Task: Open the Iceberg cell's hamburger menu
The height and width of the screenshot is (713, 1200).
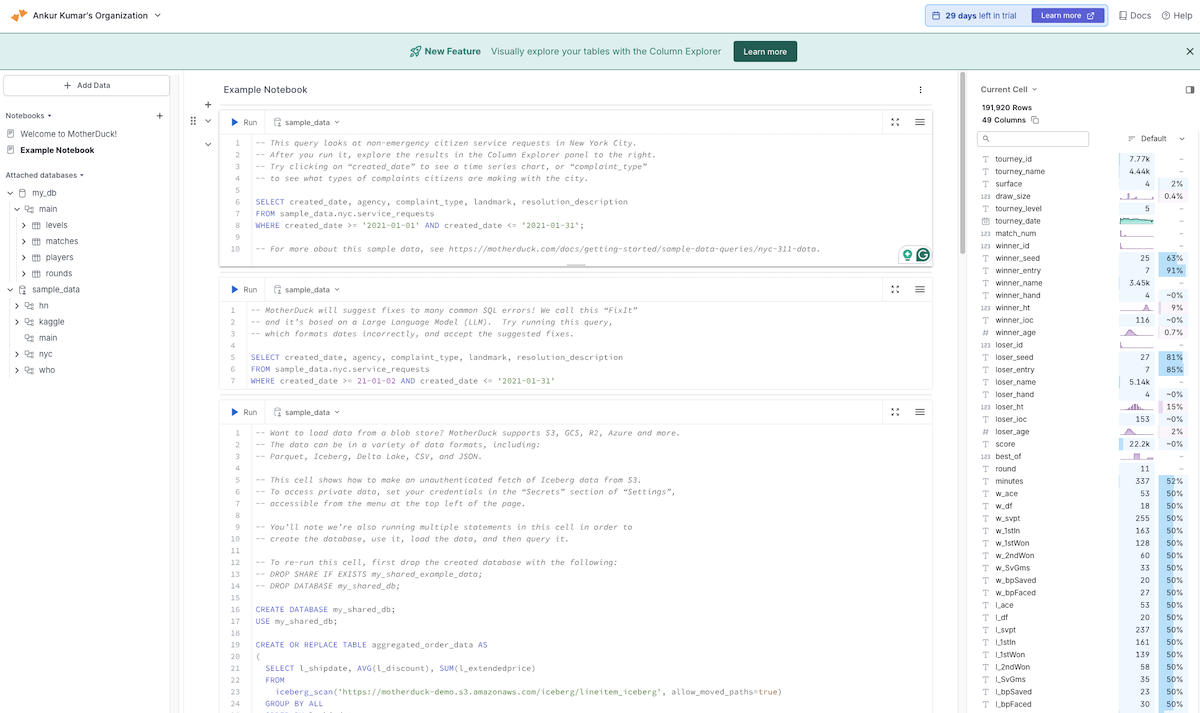Action: [920, 412]
